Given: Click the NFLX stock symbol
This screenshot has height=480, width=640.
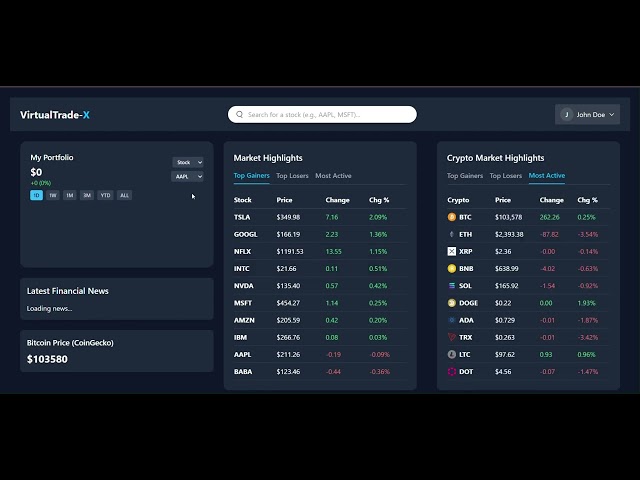Looking at the screenshot, I should (242, 251).
